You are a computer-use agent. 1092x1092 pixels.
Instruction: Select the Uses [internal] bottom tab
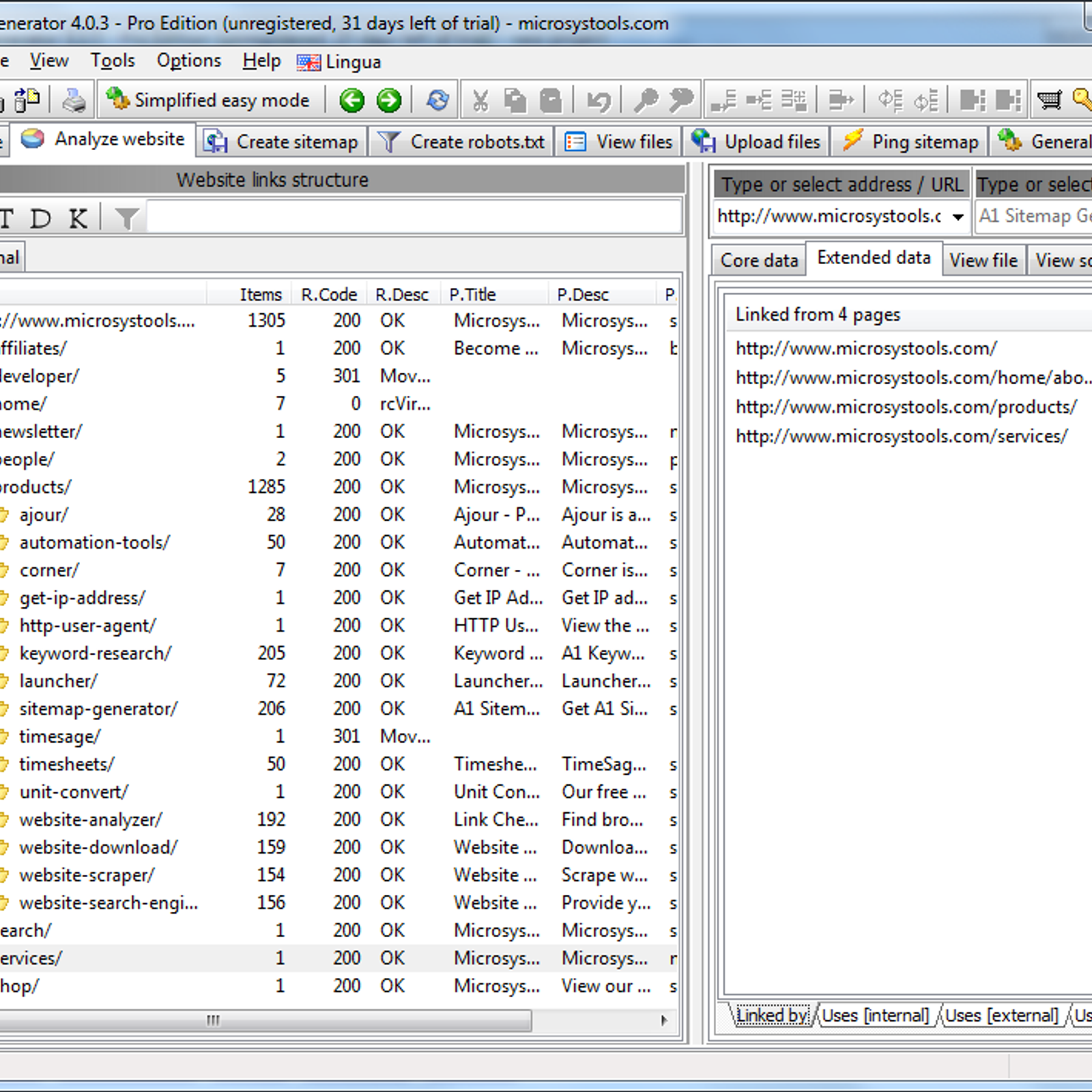(876, 1016)
